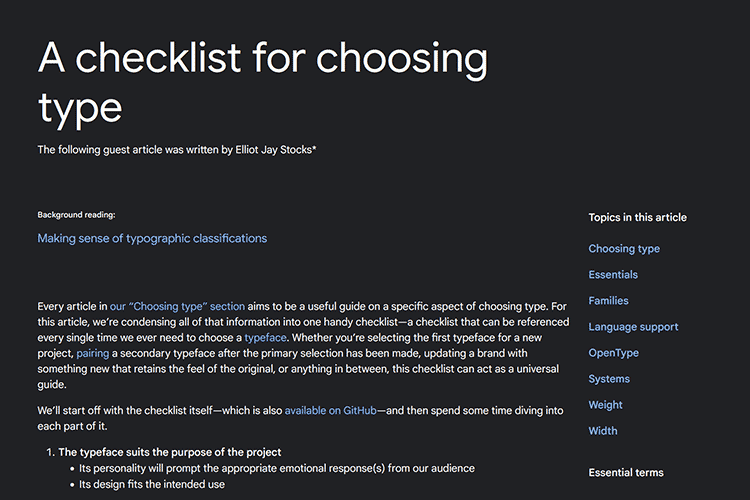Open the "pairing" link in the paragraph
The width and height of the screenshot is (750, 500).
click(x=94, y=354)
